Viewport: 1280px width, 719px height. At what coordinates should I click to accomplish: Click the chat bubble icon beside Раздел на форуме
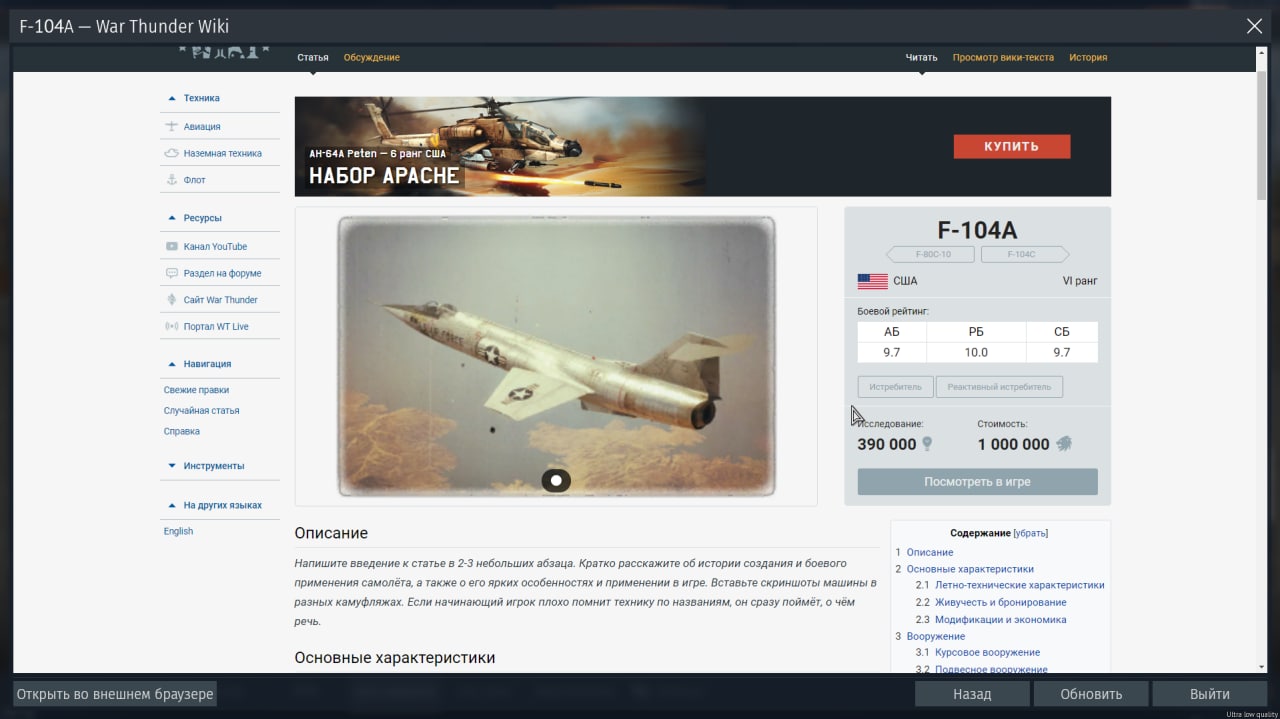172,273
